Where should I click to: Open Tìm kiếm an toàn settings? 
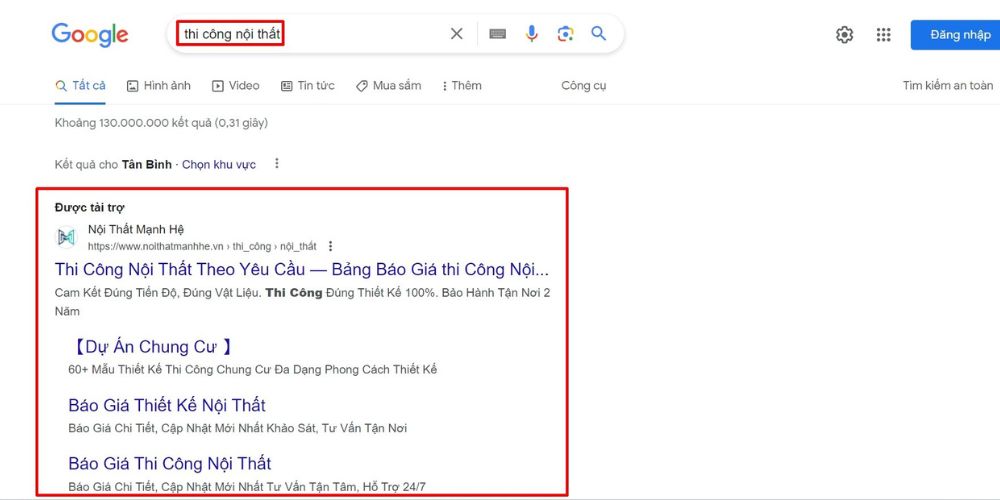click(948, 85)
